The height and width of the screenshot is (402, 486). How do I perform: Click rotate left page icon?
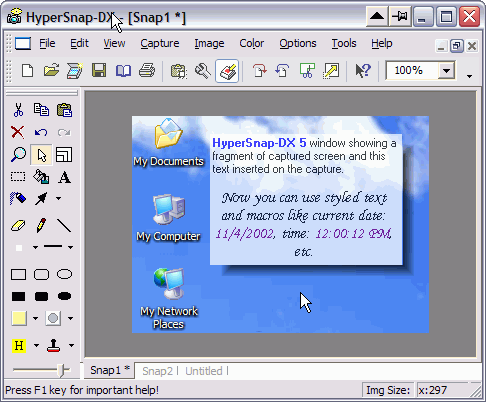tap(283, 71)
